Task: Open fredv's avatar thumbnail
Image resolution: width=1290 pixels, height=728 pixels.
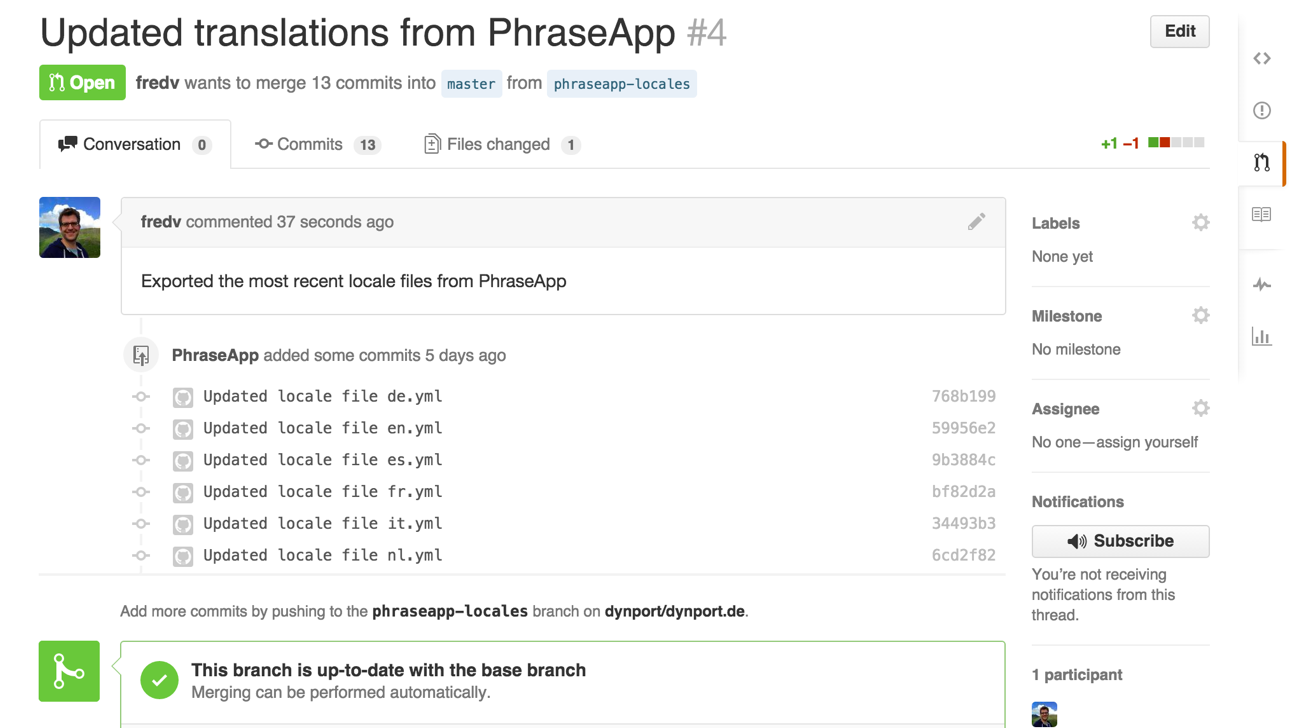Action: (x=70, y=228)
